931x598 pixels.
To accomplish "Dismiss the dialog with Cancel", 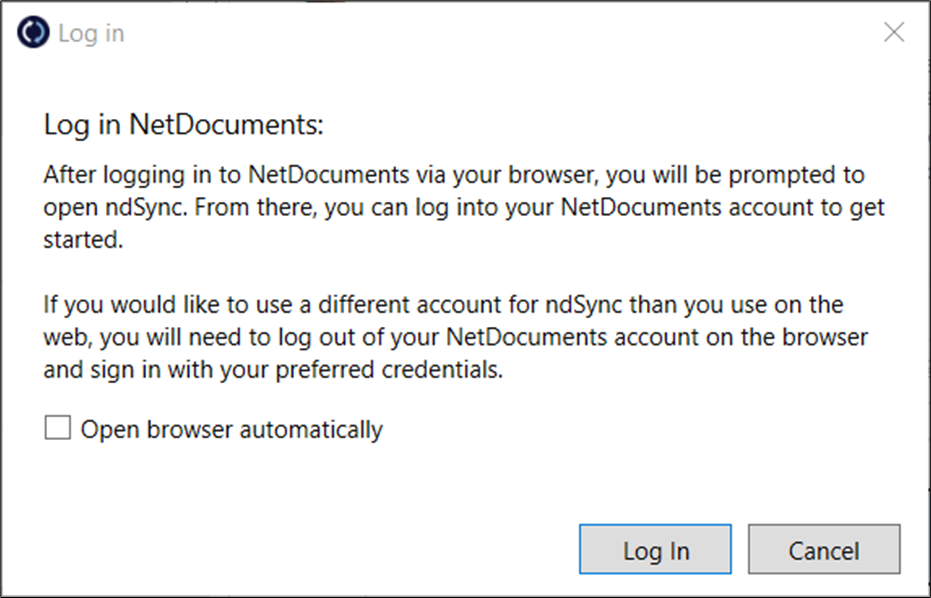I will [x=824, y=549].
